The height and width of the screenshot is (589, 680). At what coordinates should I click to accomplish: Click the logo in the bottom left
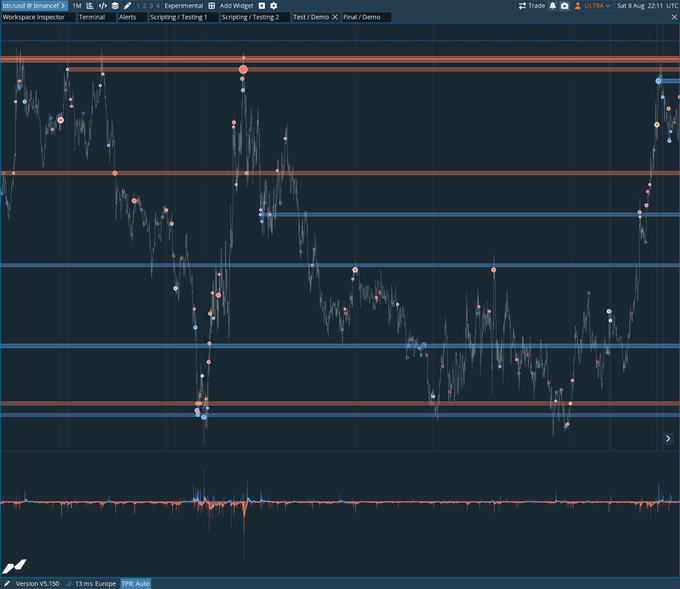(14, 566)
